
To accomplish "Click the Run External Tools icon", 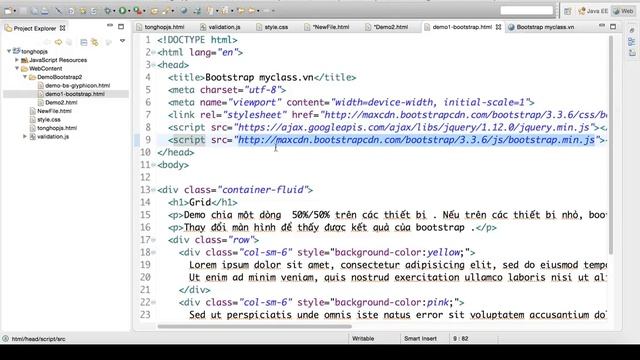I will (x=138, y=11).
